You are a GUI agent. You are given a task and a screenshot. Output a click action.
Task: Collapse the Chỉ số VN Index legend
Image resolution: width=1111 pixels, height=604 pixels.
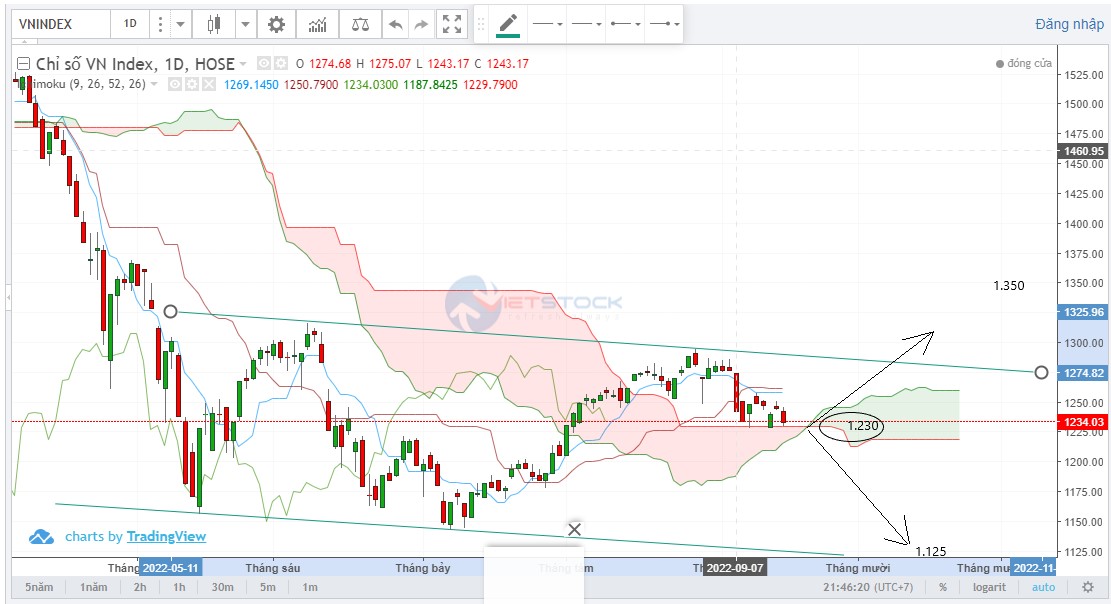(22, 64)
